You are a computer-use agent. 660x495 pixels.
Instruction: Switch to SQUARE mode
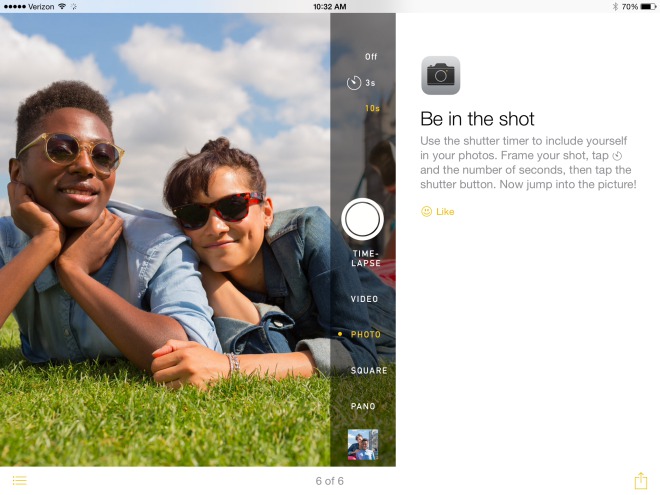pos(369,370)
